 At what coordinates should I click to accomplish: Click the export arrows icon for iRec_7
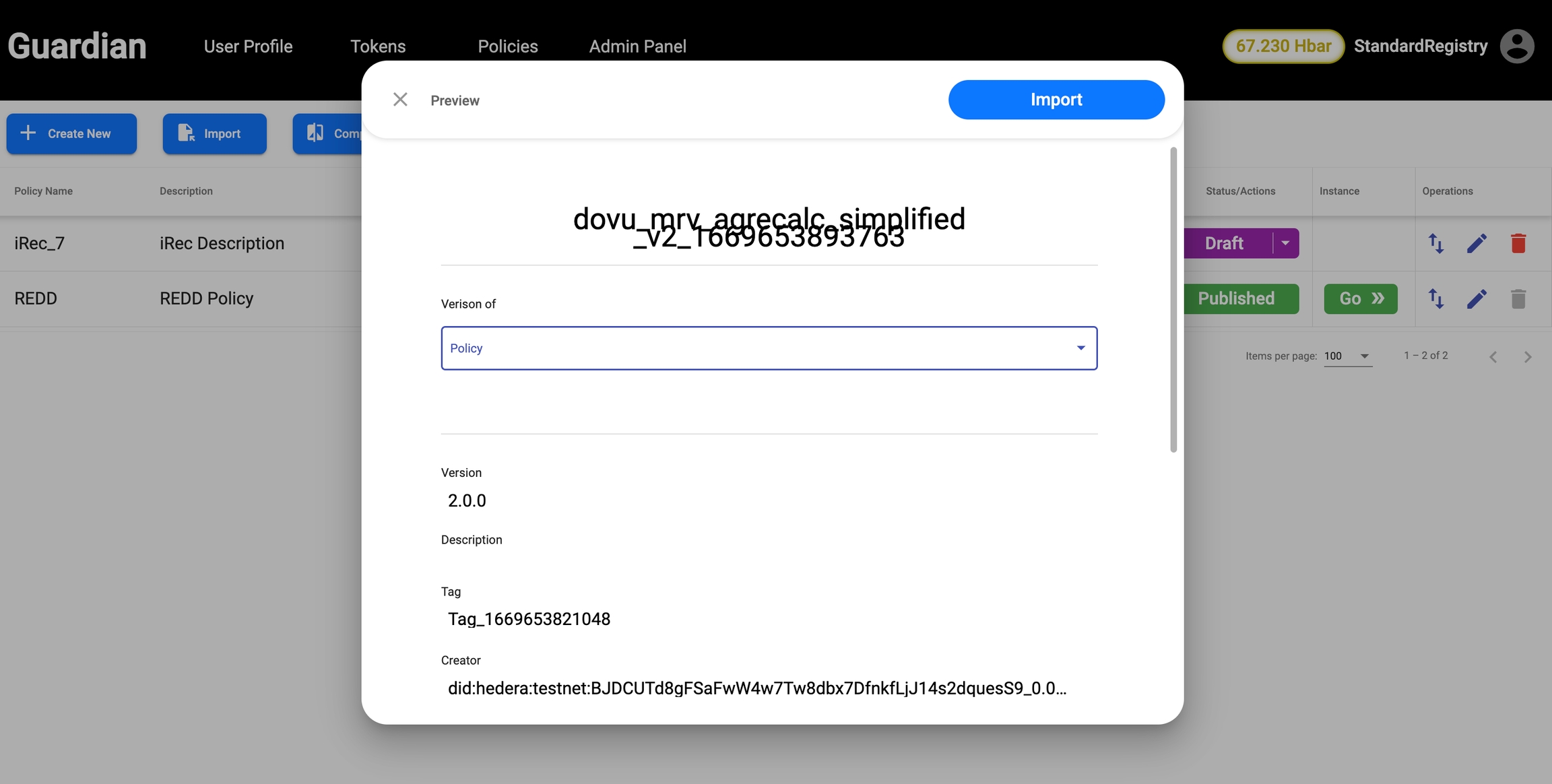tap(1435, 243)
